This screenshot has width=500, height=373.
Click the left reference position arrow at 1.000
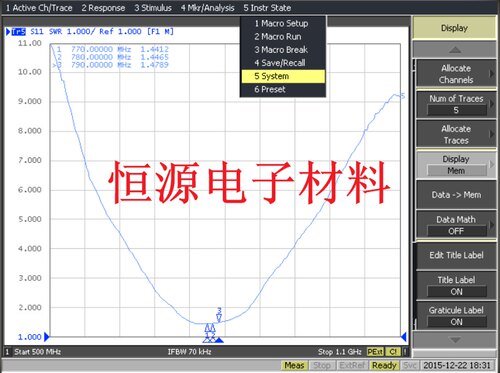point(47,337)
